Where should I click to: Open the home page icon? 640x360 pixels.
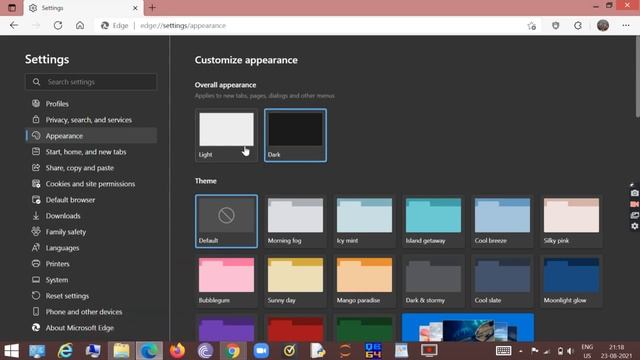(80, 25)
